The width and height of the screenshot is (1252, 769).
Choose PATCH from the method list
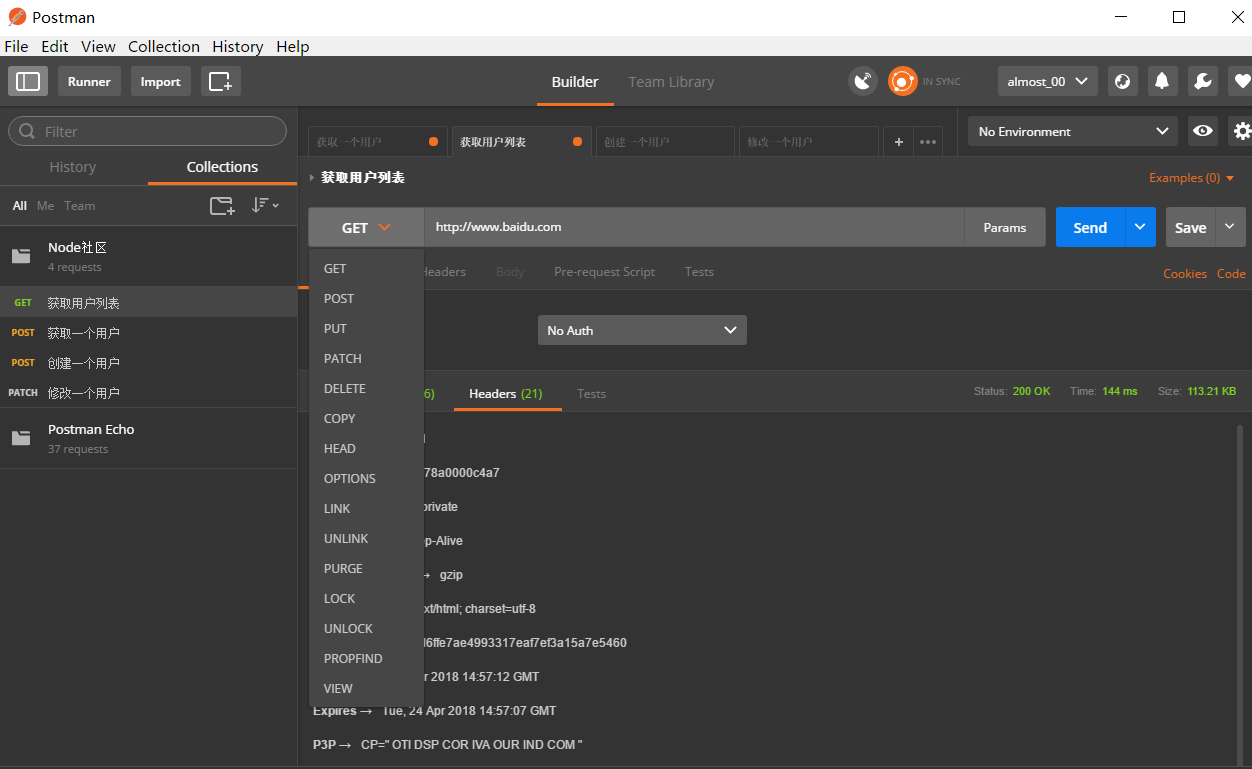click(367, 358)
